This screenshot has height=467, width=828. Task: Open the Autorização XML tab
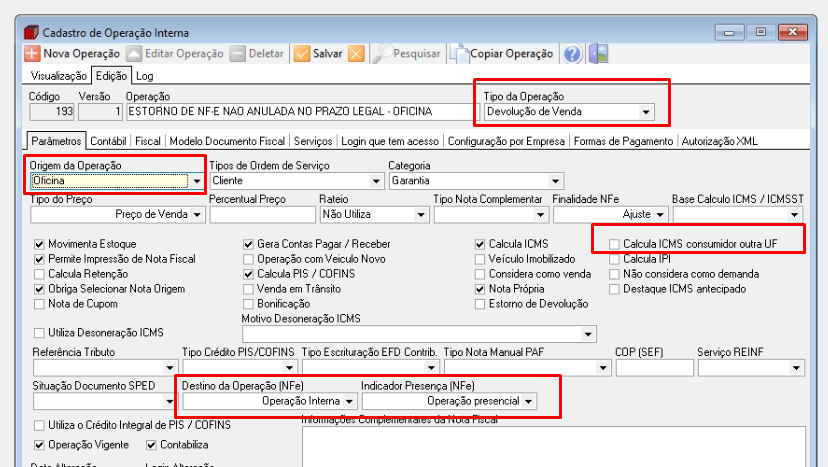(719, 142)
